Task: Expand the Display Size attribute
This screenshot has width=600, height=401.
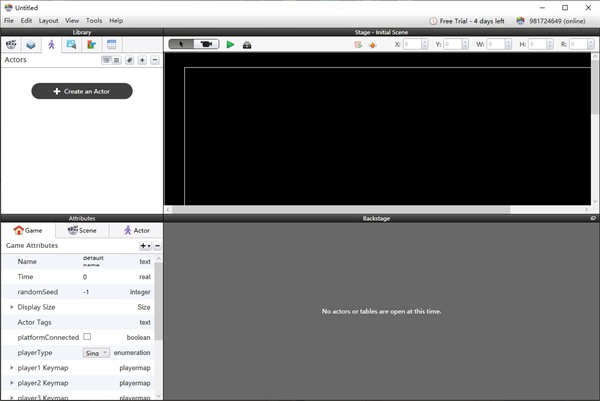Action: point(12,307)
